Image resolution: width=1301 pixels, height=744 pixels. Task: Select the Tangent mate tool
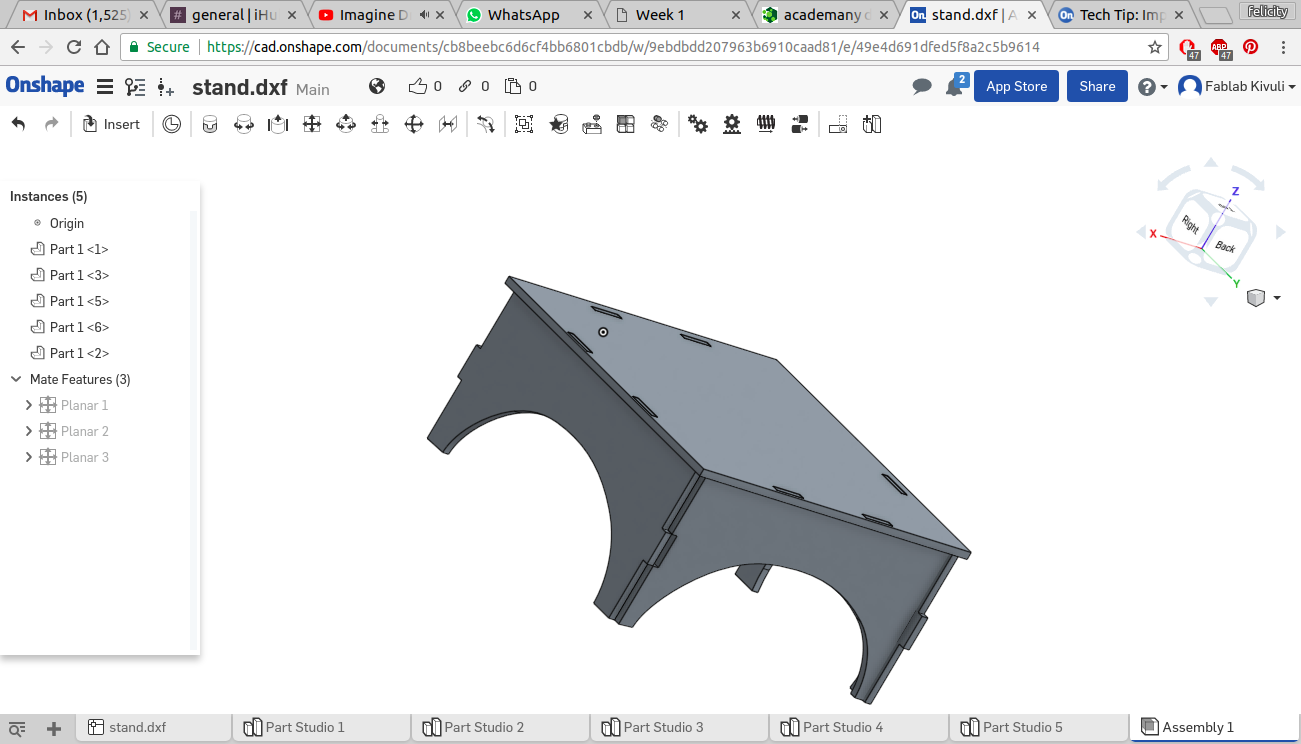[x=485, y=124]
